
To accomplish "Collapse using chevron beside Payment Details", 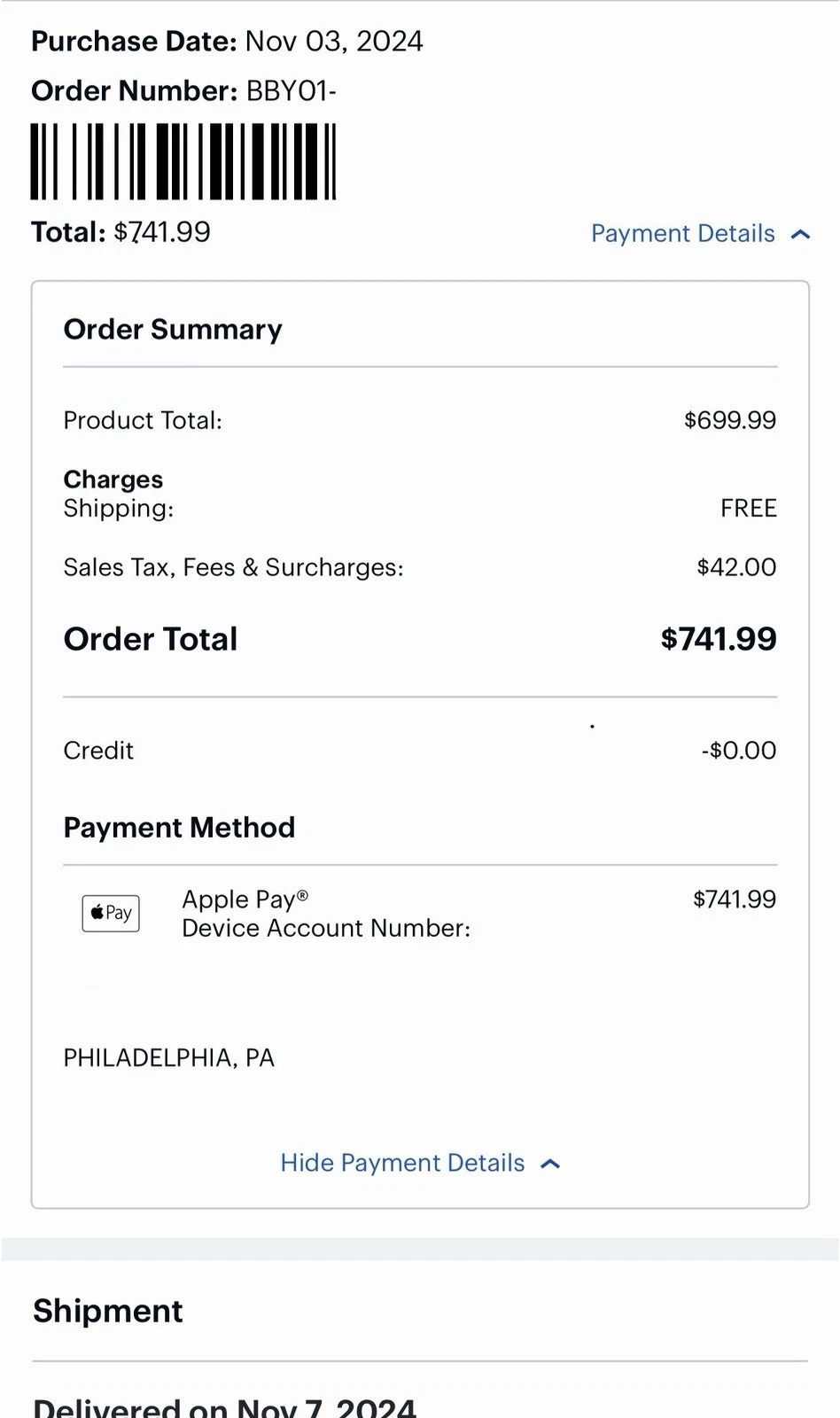I will click(x=801, y=234).
